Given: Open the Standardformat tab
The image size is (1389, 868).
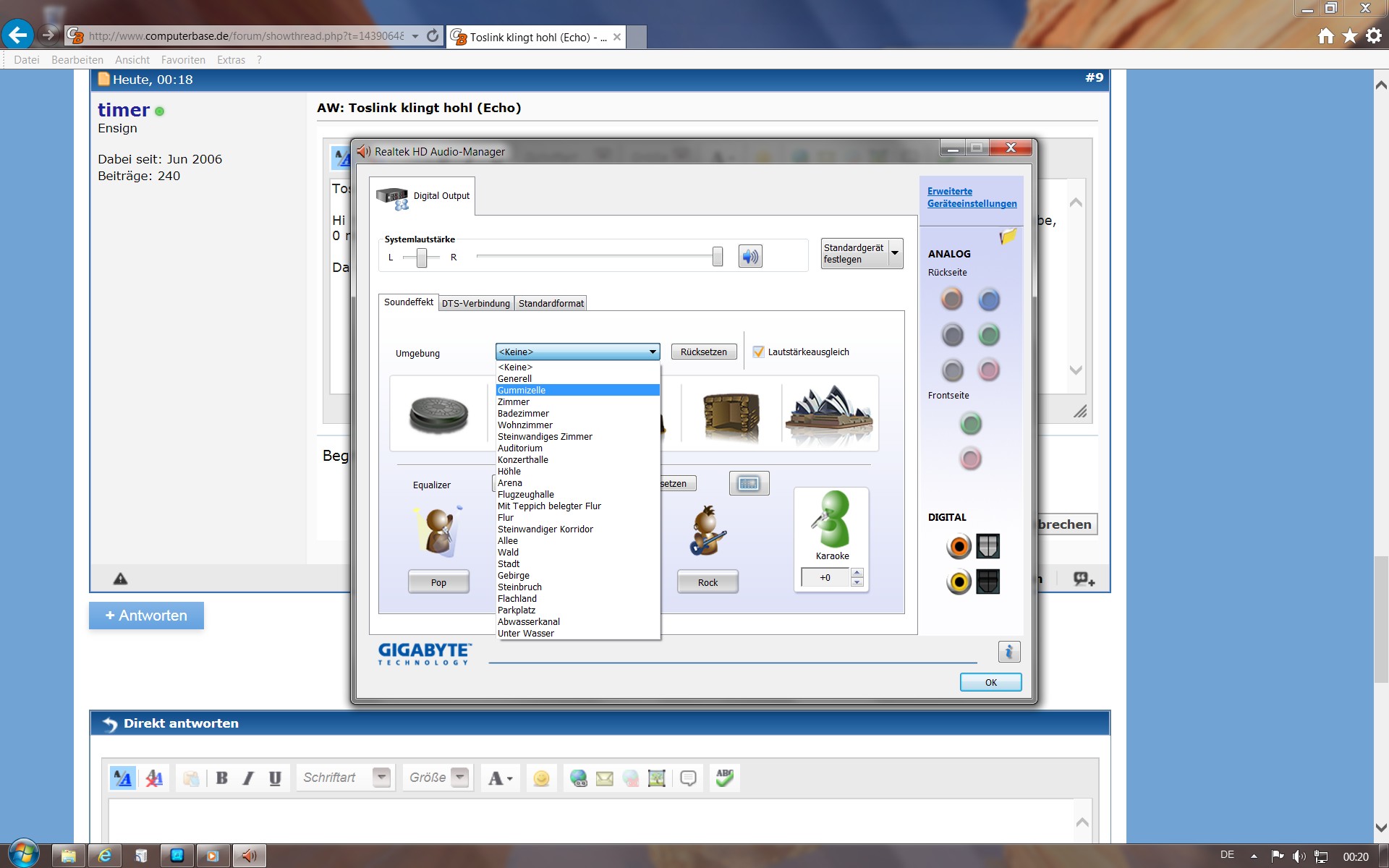Looking at the screenshot, I should (551, 303).
